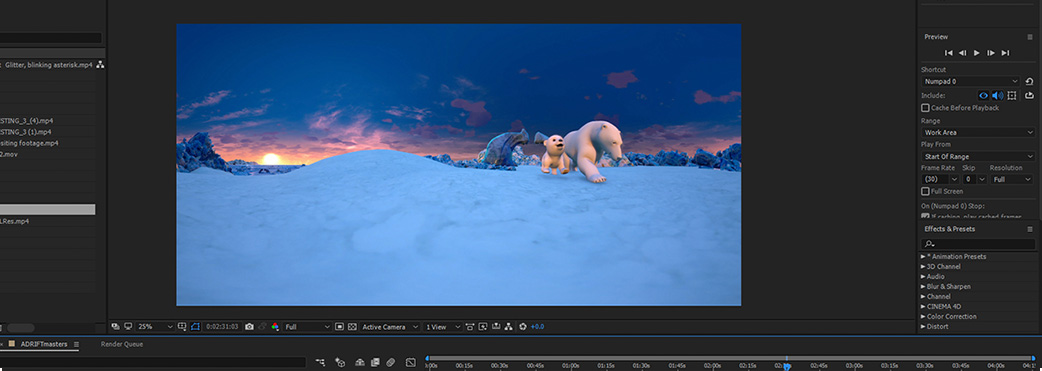
Task: Click the Primary Viewer monitor icon
Action: 128,326
